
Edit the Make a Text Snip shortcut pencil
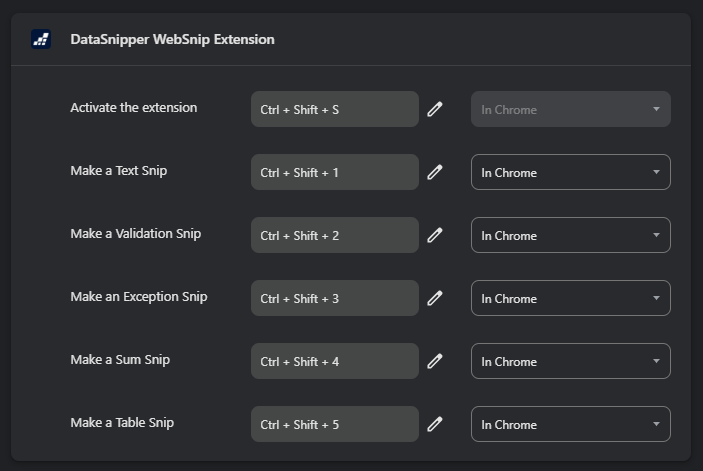click(434, 173)
